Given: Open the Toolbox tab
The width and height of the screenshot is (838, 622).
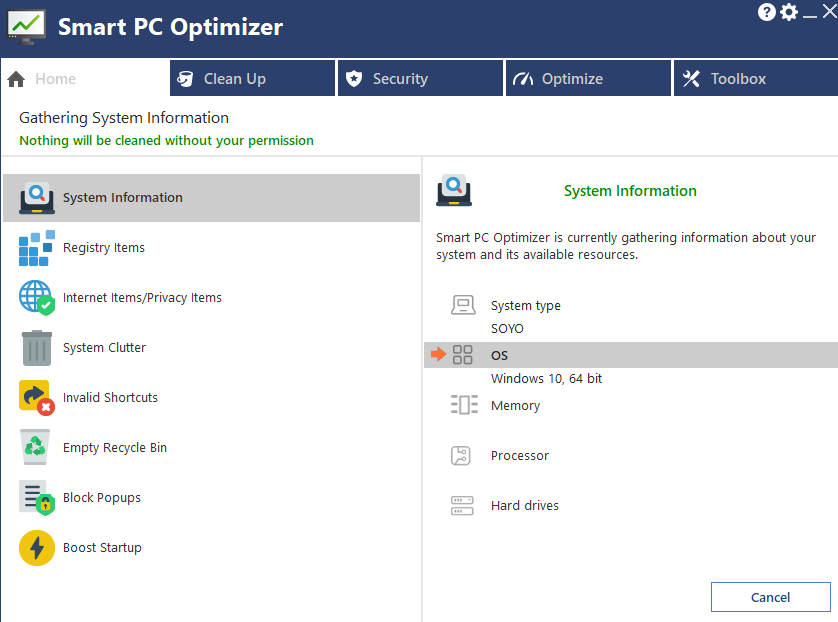Looking at the screenshot, I should point(756,79).
